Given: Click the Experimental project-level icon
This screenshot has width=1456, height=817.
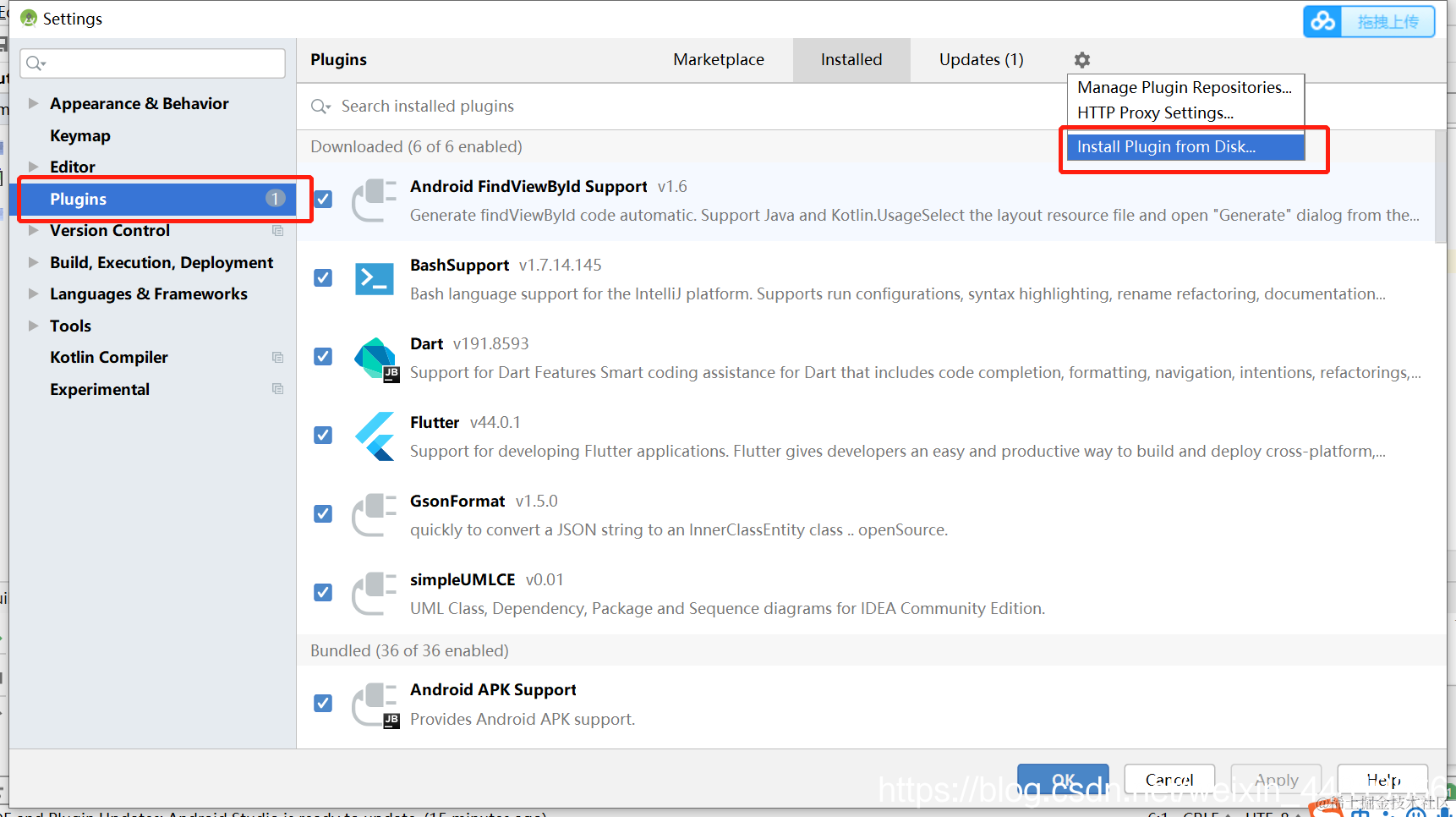Looking at the screenshot, I should click(x=277, y=389).
